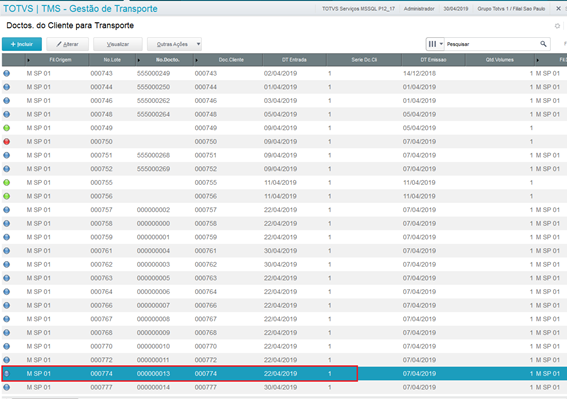567x399 pixels.
Task: Click the blue status icon for lot 000759
Action: point(7,237)
